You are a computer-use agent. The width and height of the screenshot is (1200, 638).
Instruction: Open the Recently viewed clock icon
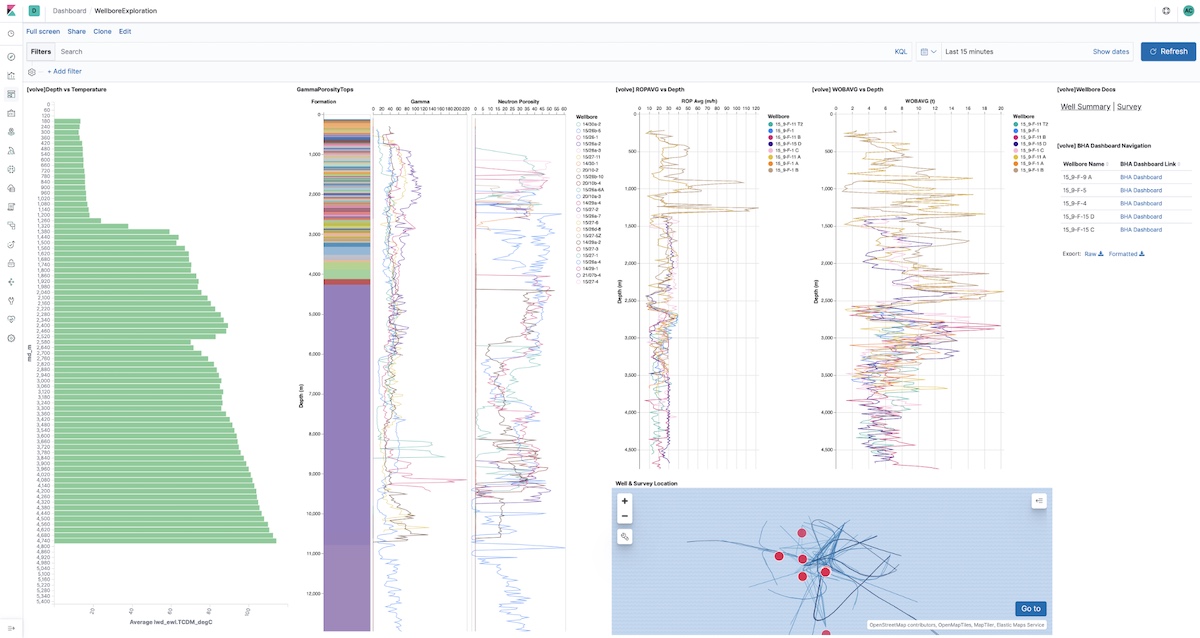11,34
